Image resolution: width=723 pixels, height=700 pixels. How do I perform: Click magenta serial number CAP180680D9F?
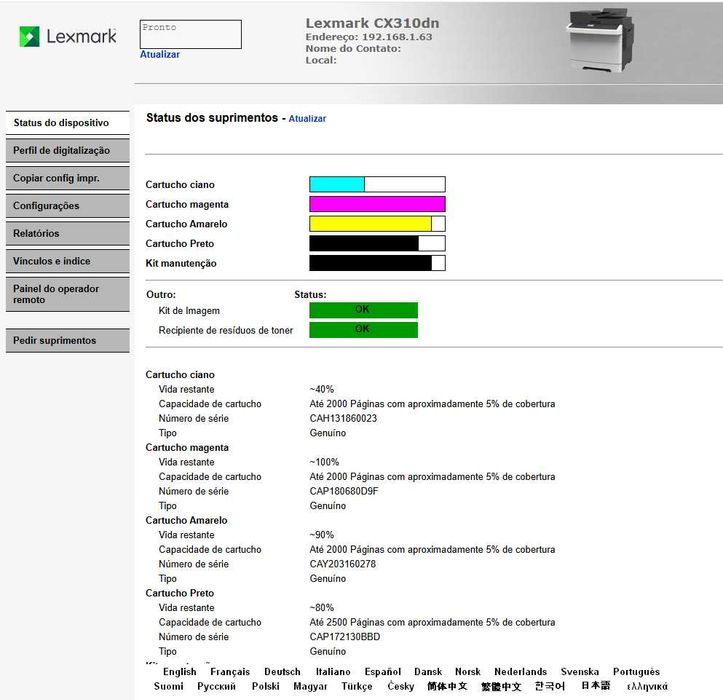point(344,491)
